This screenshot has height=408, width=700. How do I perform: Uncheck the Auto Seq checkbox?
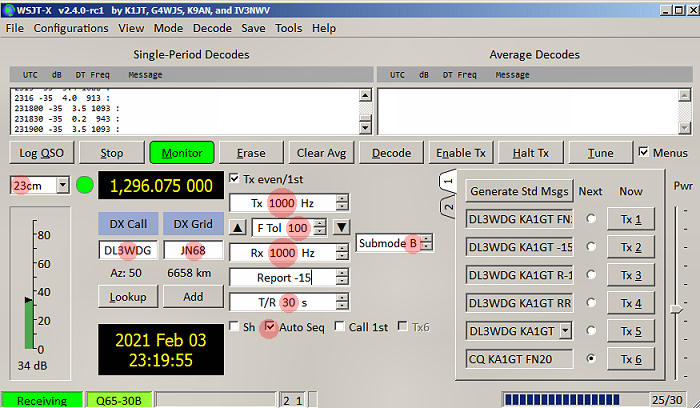click(270, 326)
